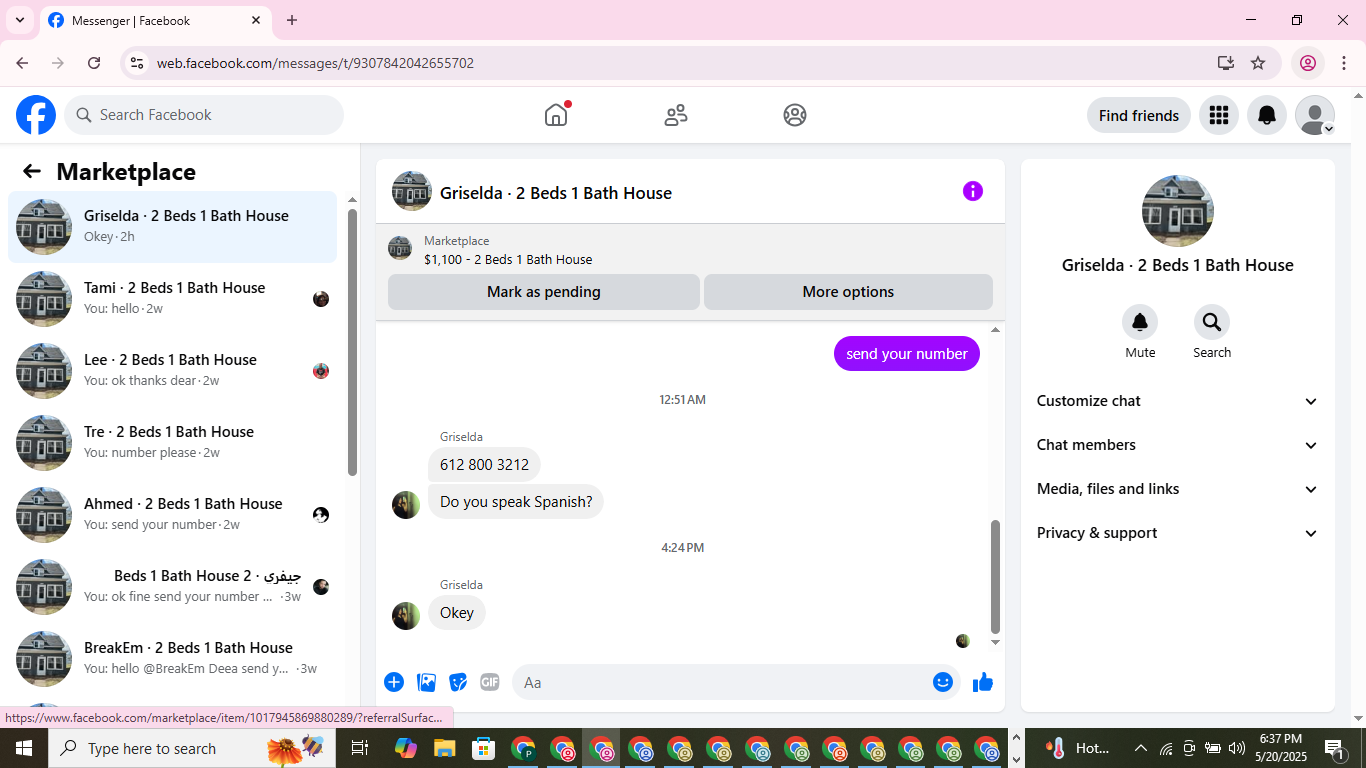This screenshot has width=1366, height=768.
Task: Open Tre 2 Beds 1 Bath conversation
Action: click(172, 443)
